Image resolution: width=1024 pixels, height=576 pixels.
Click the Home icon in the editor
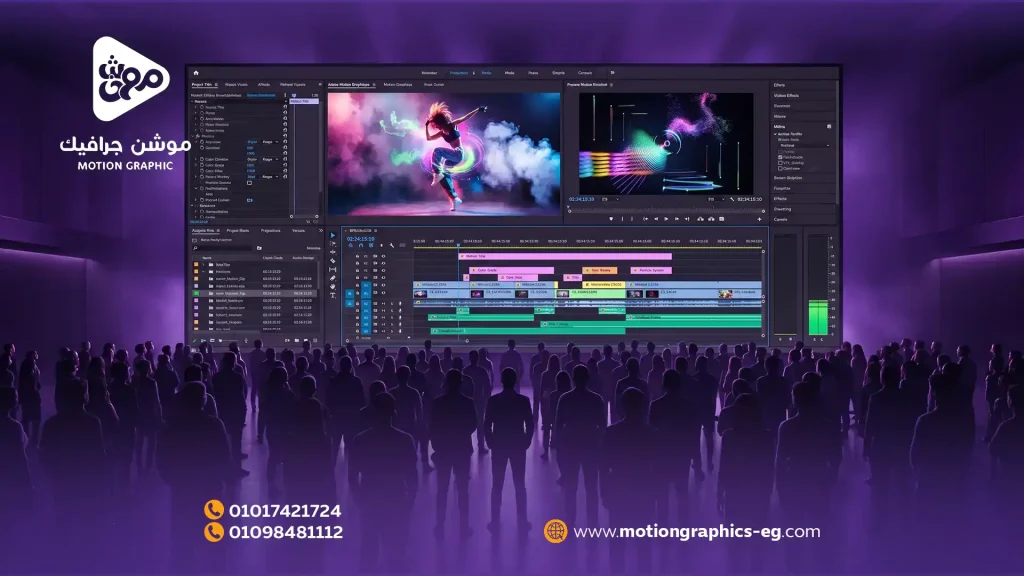click(196, 72)
